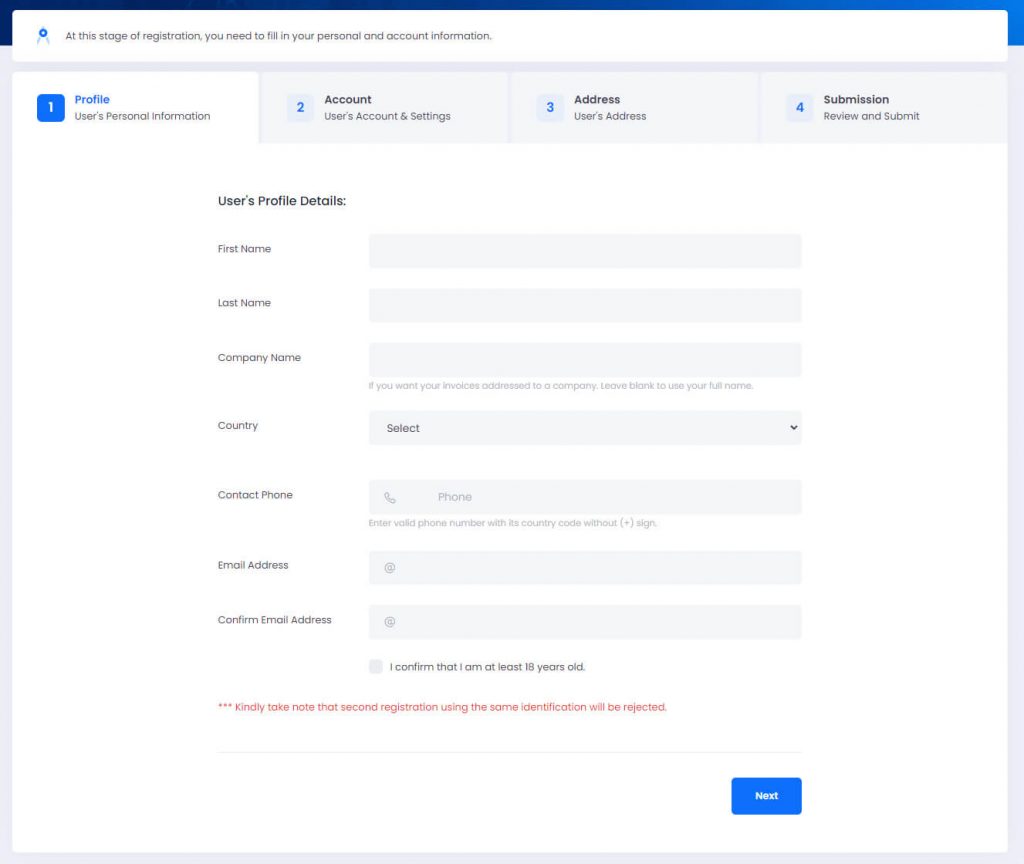
Task: Click the Next button
Action: tap(766, 795)
